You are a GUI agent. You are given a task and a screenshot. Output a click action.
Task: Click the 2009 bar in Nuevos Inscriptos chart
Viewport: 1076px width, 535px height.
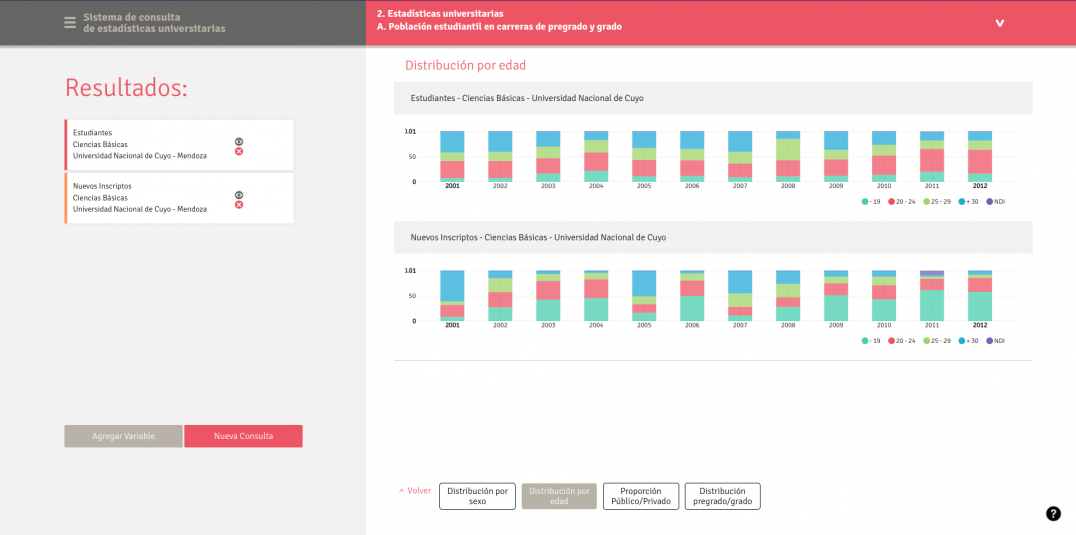(836, 296)
